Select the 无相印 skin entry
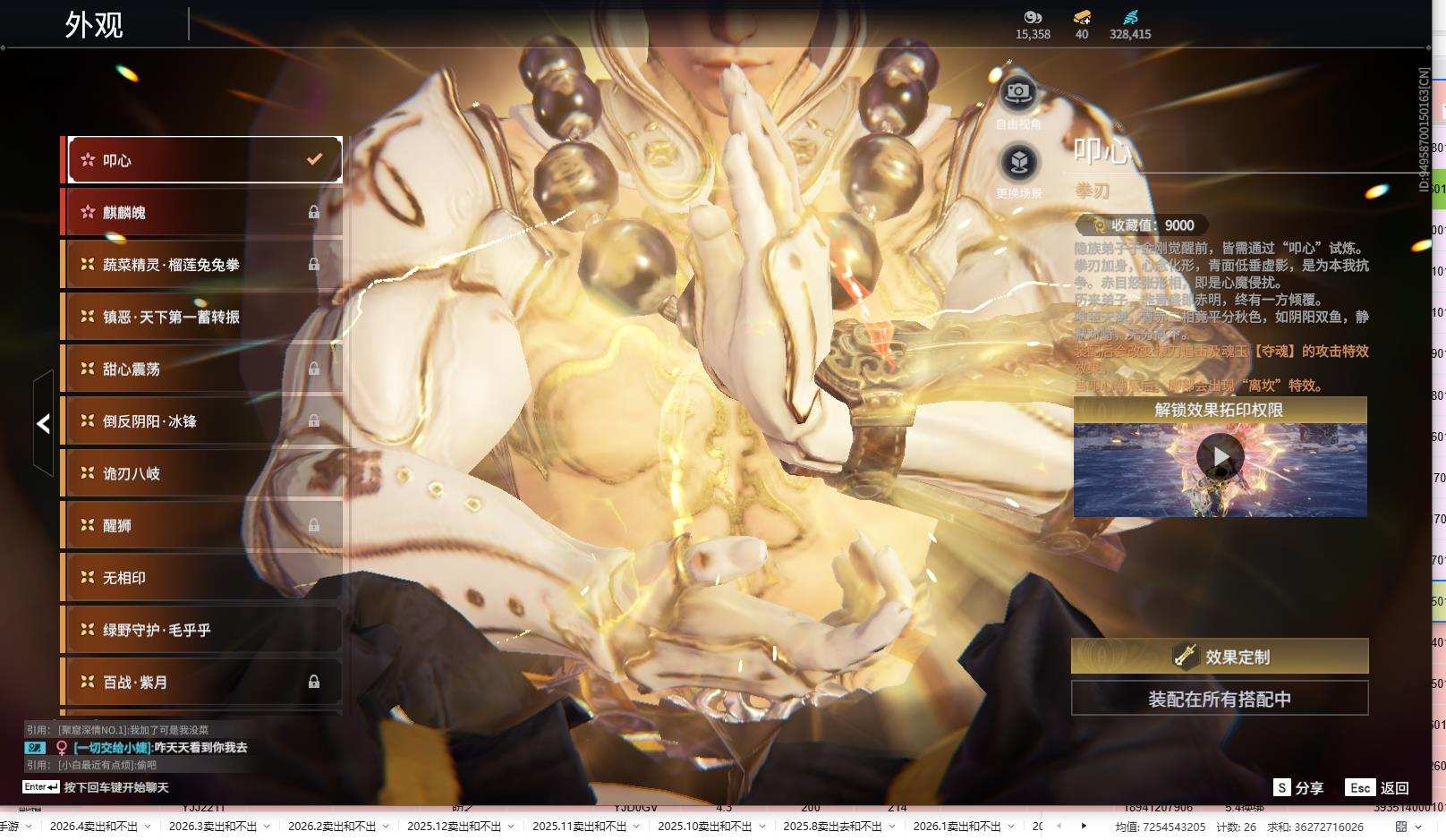The width and height of the screenshot is (1446, 840). [203, 578]
